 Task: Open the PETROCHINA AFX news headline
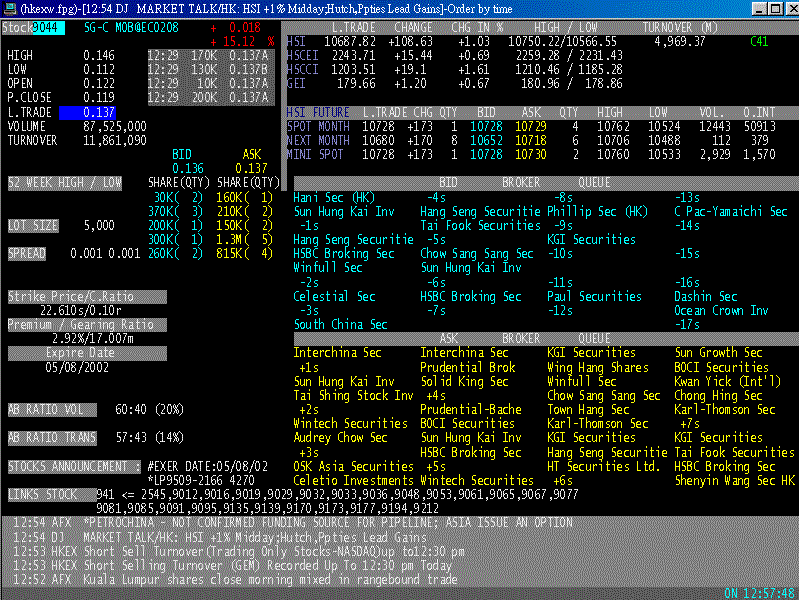click(x=293, y=523)
